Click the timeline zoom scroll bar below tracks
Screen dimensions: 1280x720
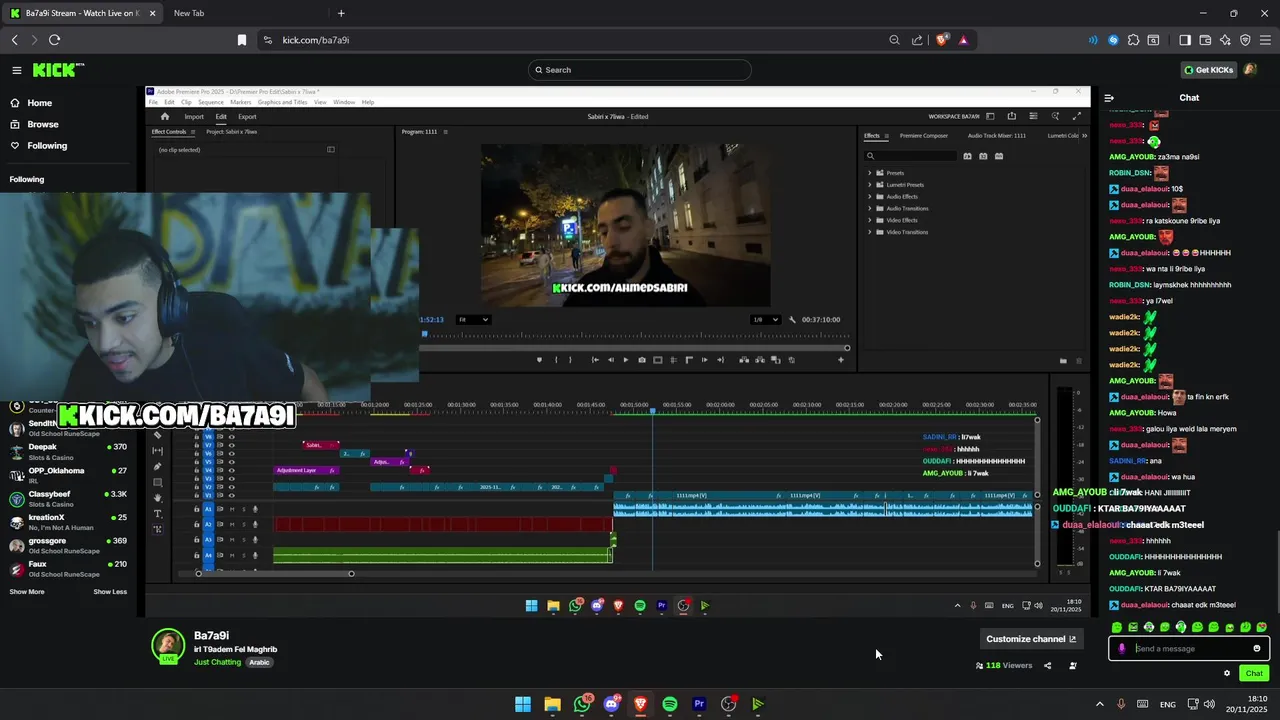point(275,574)
